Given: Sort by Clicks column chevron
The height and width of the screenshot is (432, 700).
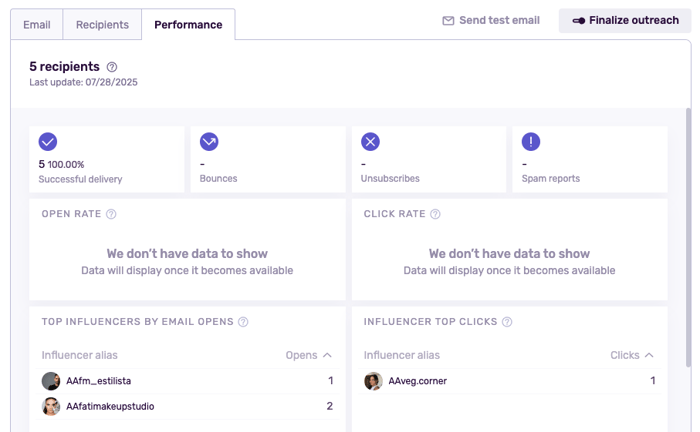Looking at the screenshot, I should coord(649,355).
